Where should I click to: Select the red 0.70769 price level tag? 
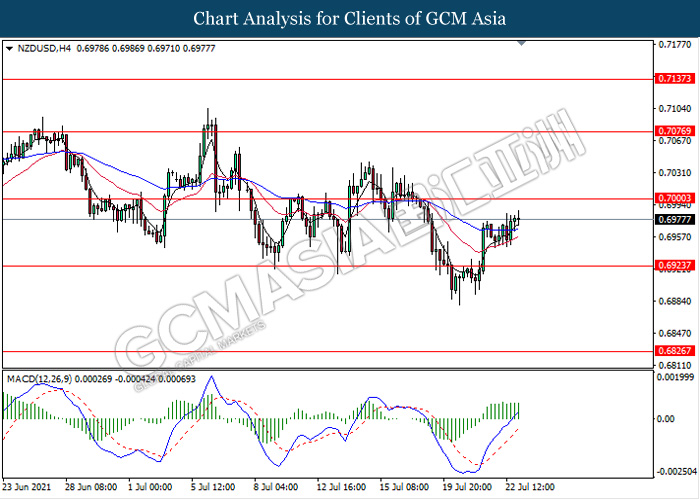coord(671,131)
